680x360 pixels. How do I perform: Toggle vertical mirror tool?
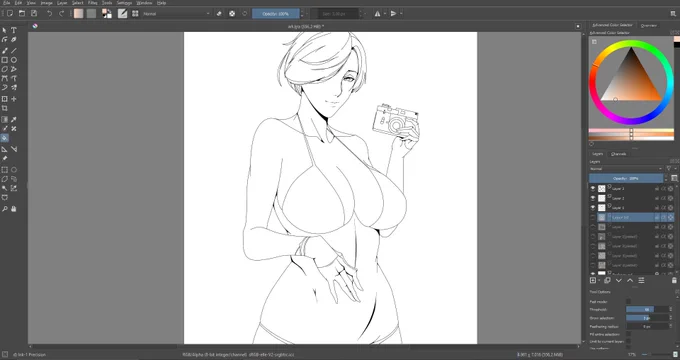click(393, 14)
